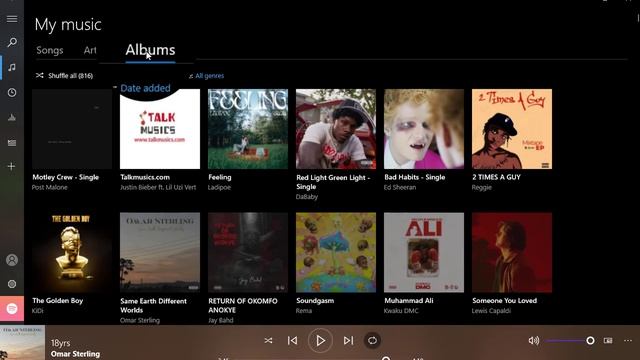
Task: Click now playing song title 18yrs
Action: tap(60, 343)
